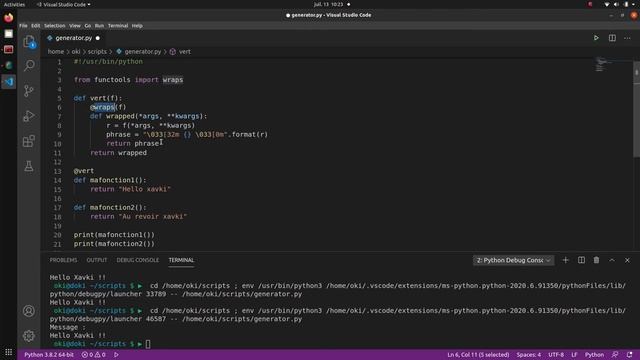The height and width of the screenshot is (360, 640).
Task: Change language mode Python in status bar
Action: pos(594,355)
